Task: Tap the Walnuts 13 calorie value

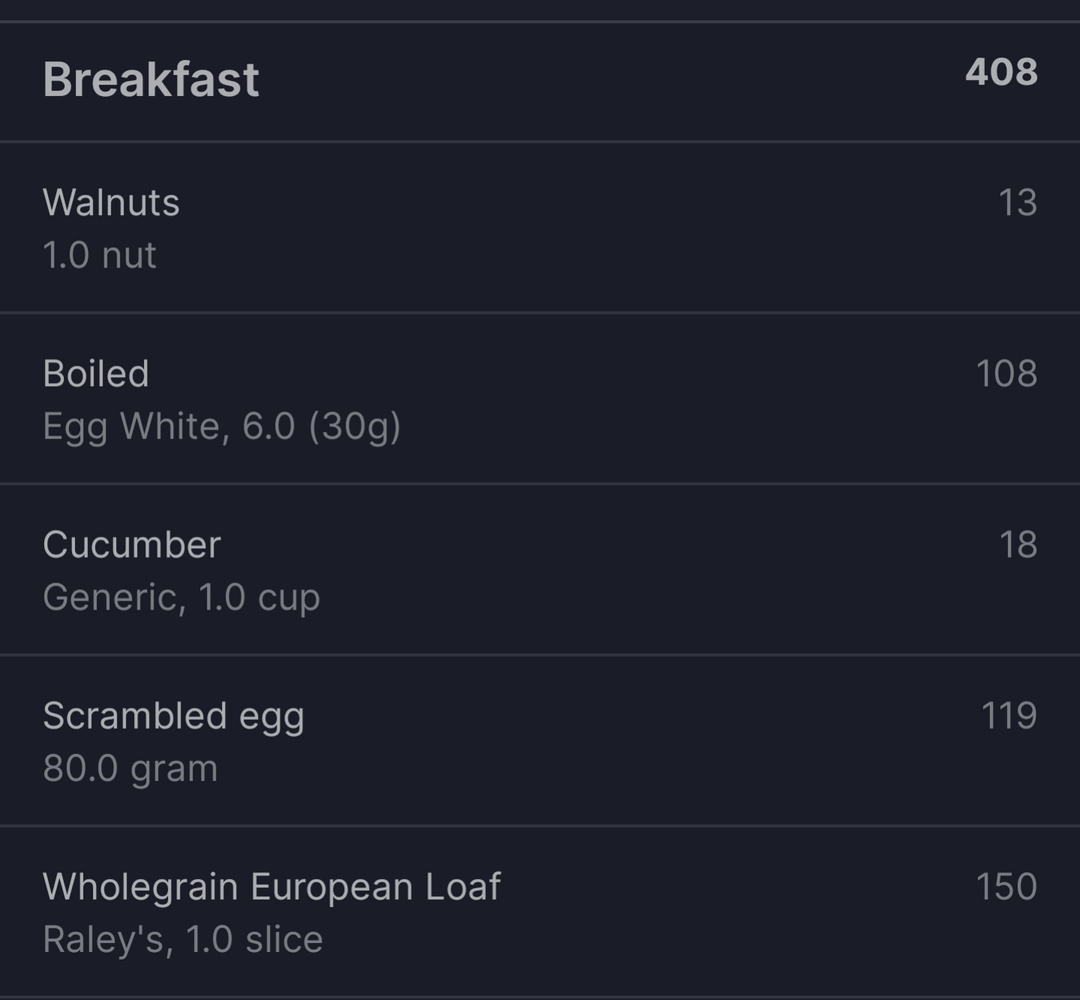Action: tap(1017, 202)
